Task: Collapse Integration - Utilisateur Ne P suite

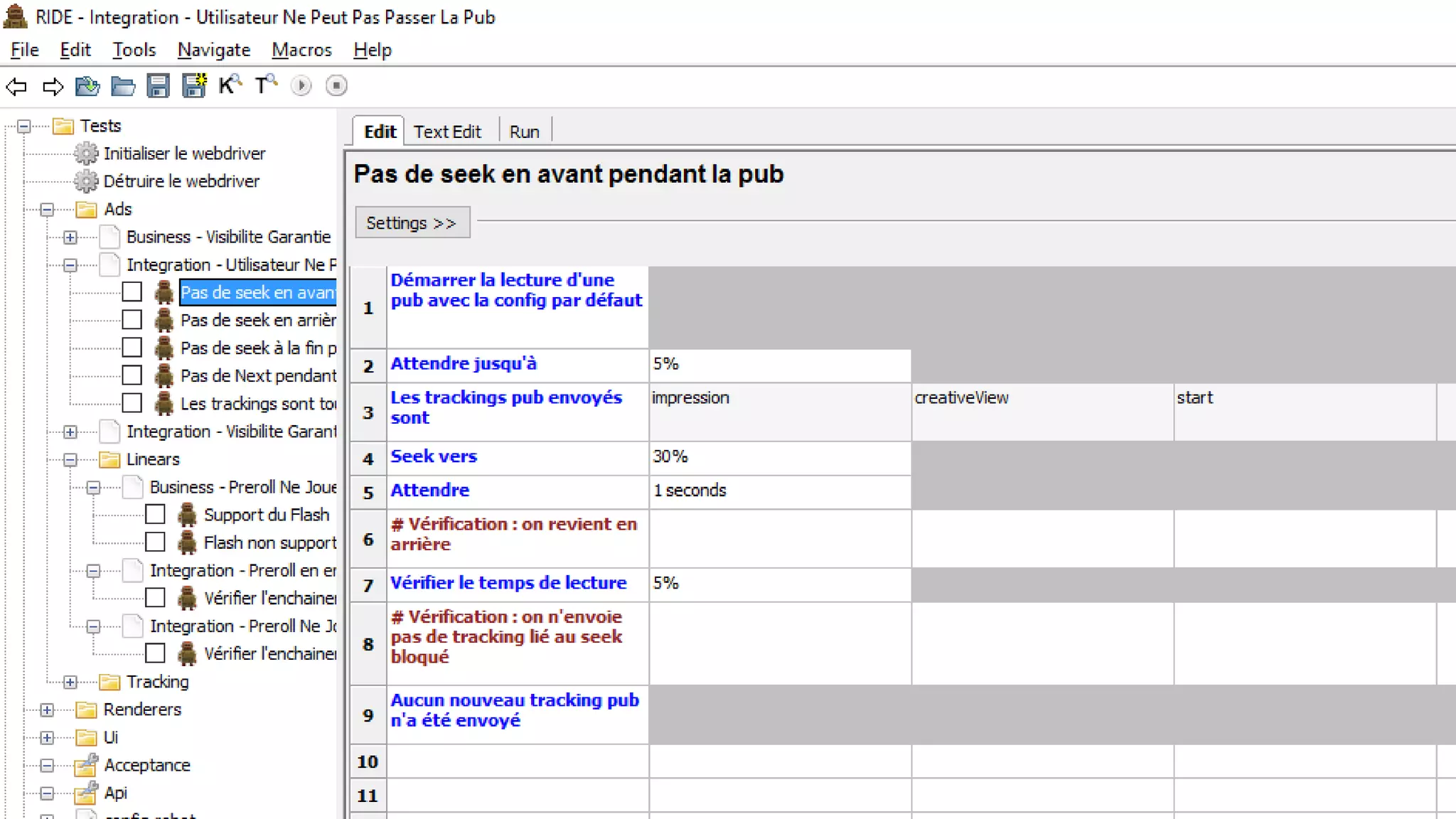Action: (70, 265)
